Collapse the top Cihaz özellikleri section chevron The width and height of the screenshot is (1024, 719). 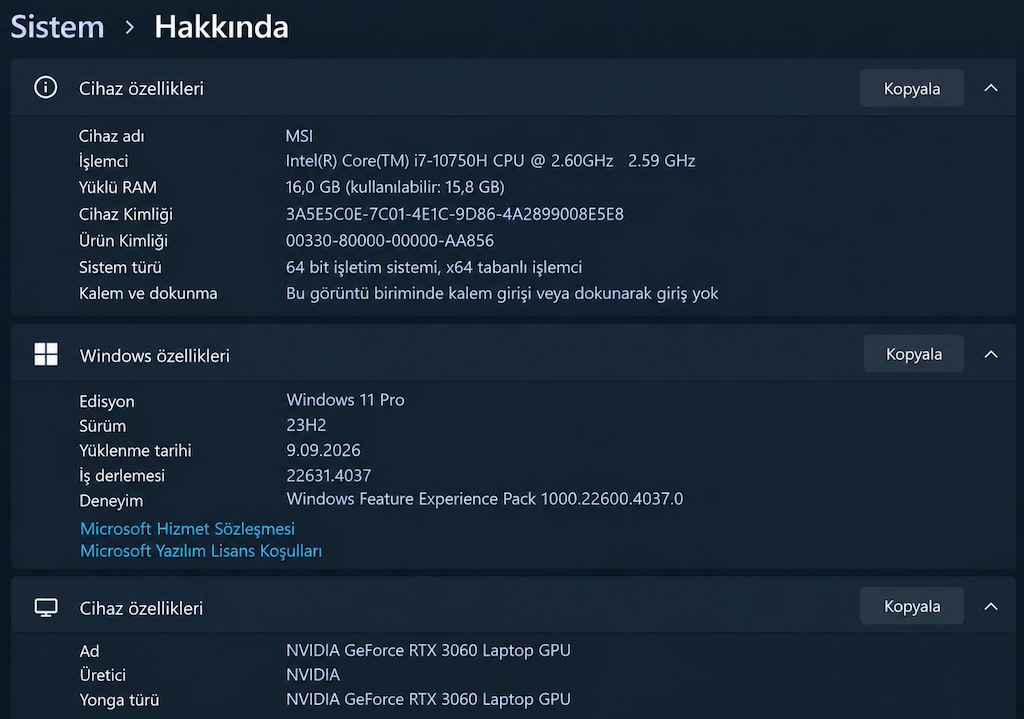(x=991, y=88)
